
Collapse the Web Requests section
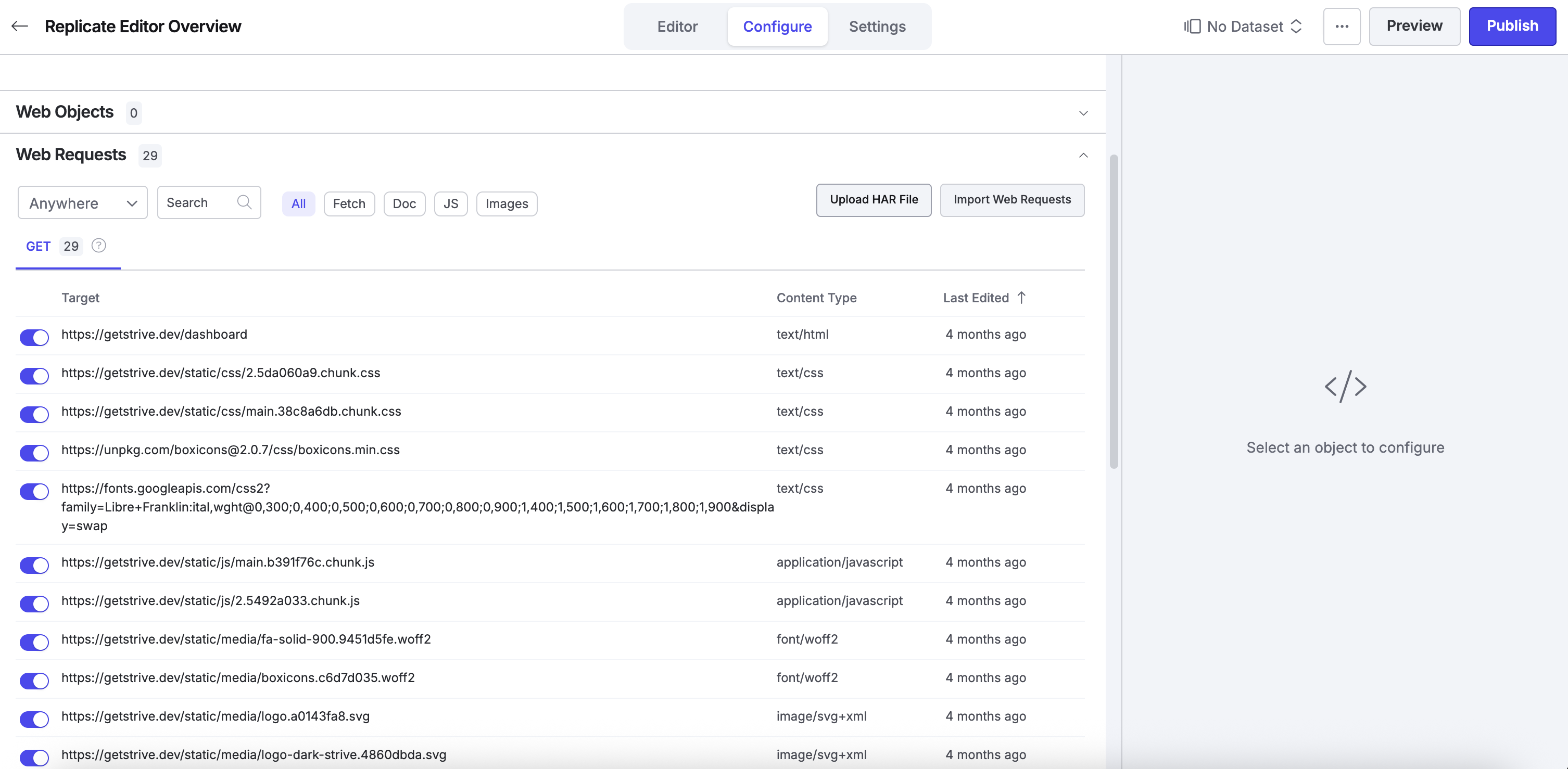click(1083, 155)
